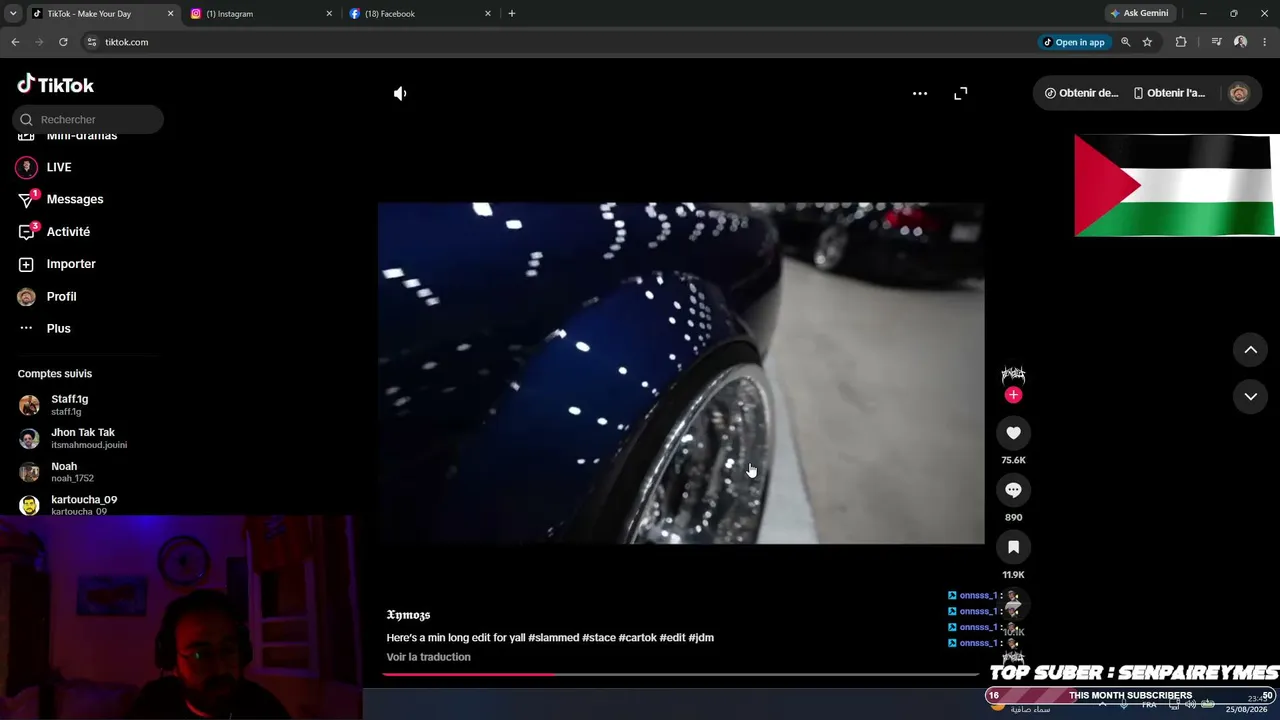Like the video with the heart

(1013, 433)
